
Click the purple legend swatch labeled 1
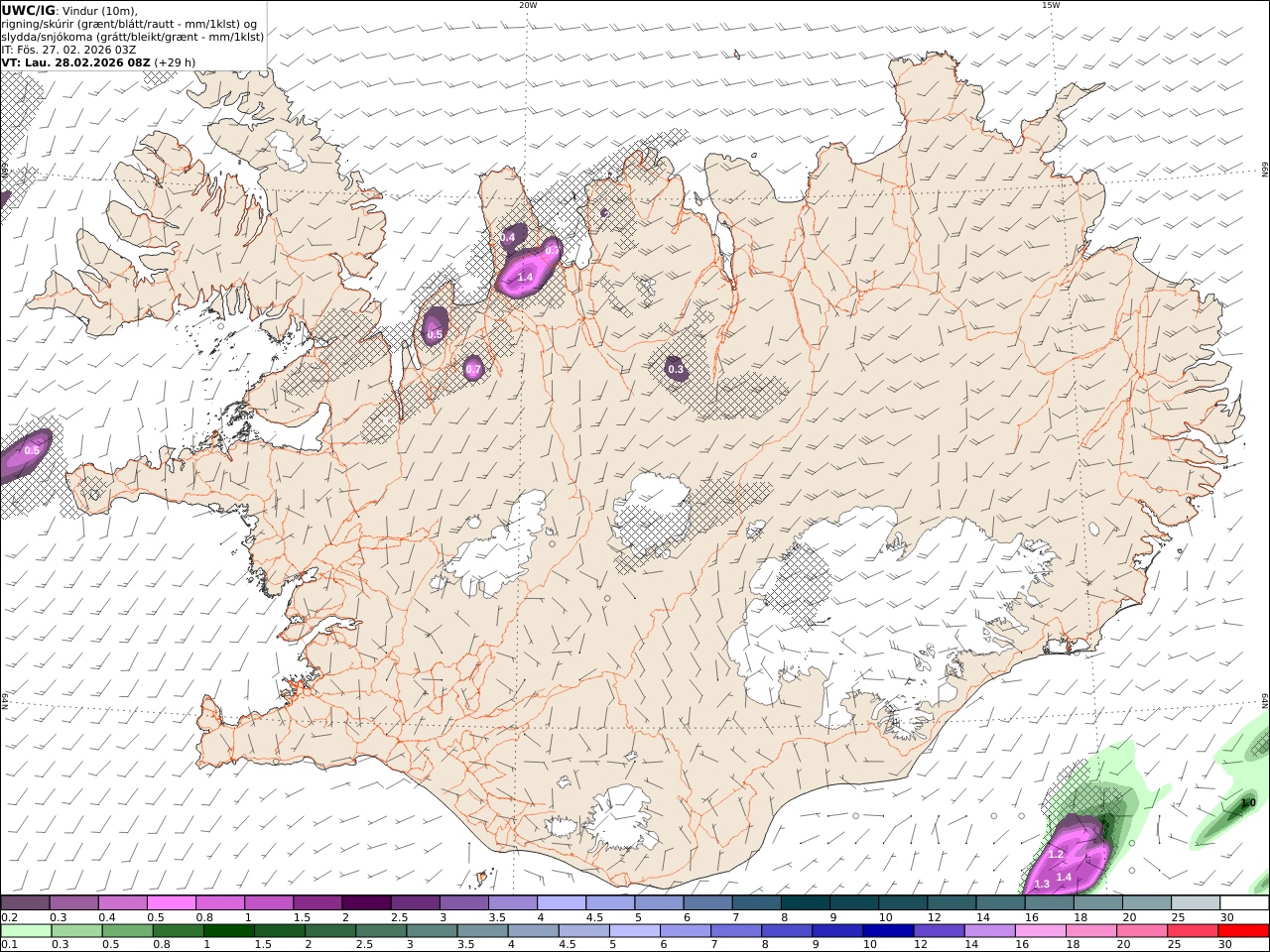(x=269, y=903)
